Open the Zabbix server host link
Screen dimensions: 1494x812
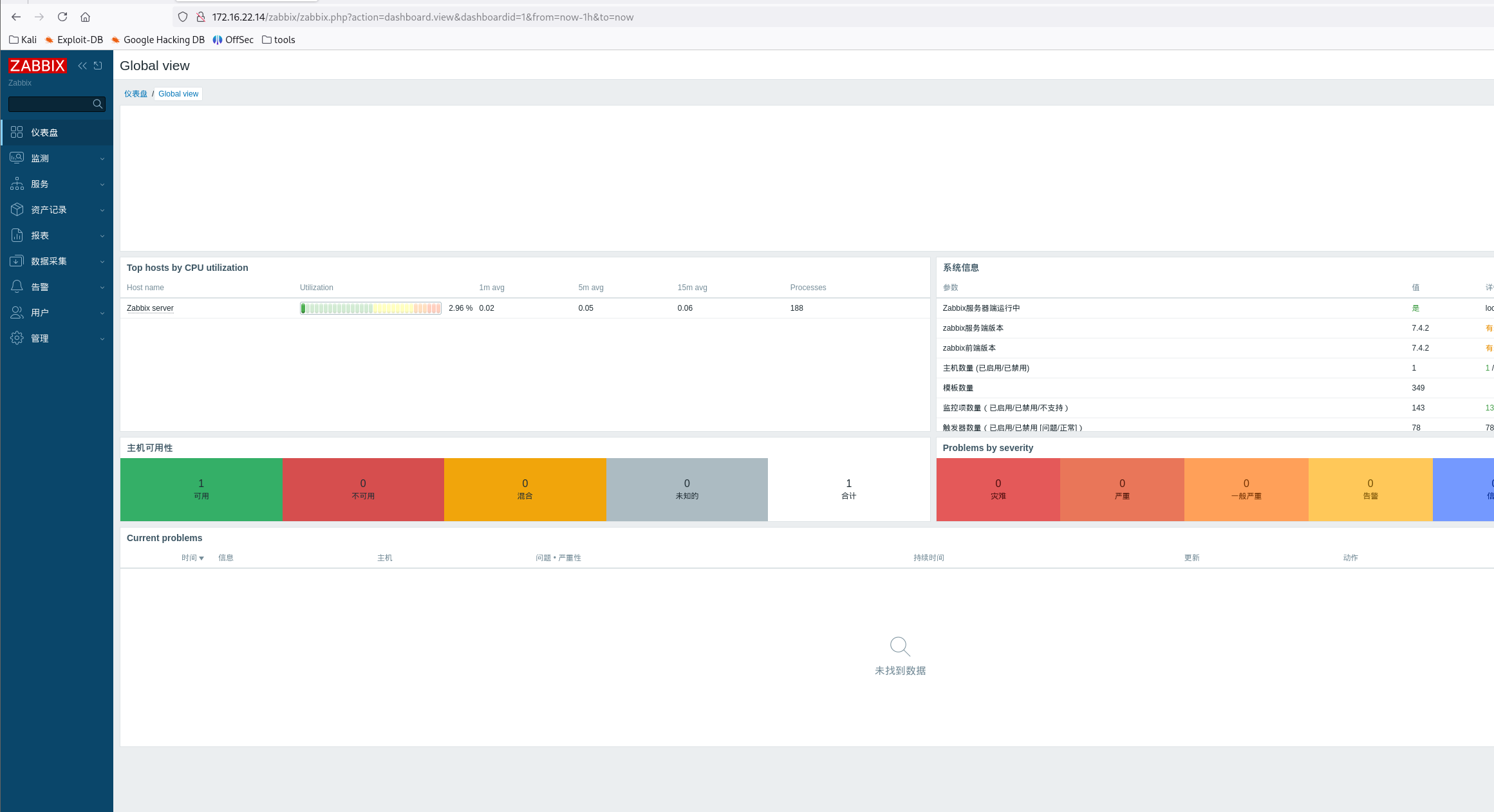pyautogui.click(x=150, y=308)
